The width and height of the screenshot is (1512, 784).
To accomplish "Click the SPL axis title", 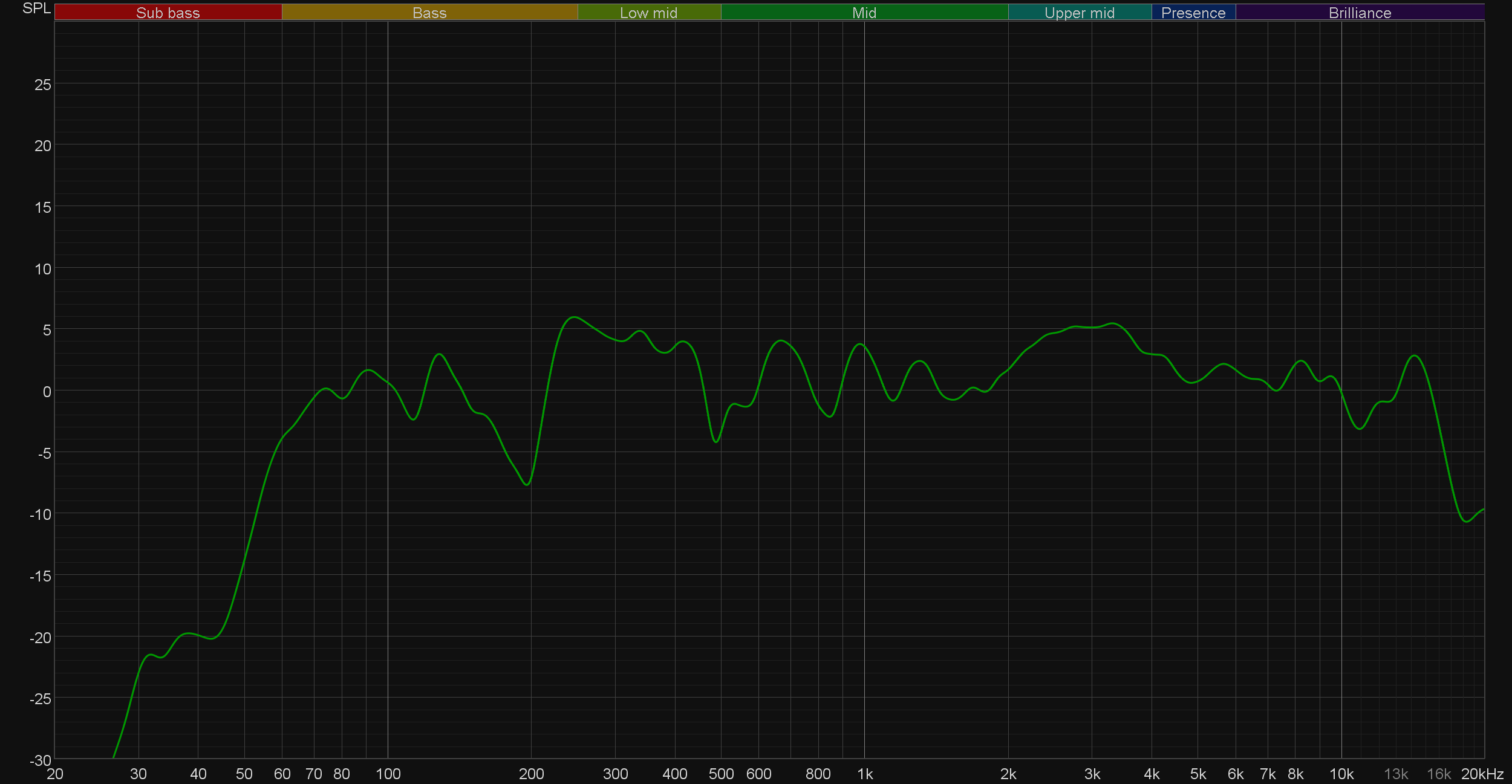I will (x=36, y=8).
